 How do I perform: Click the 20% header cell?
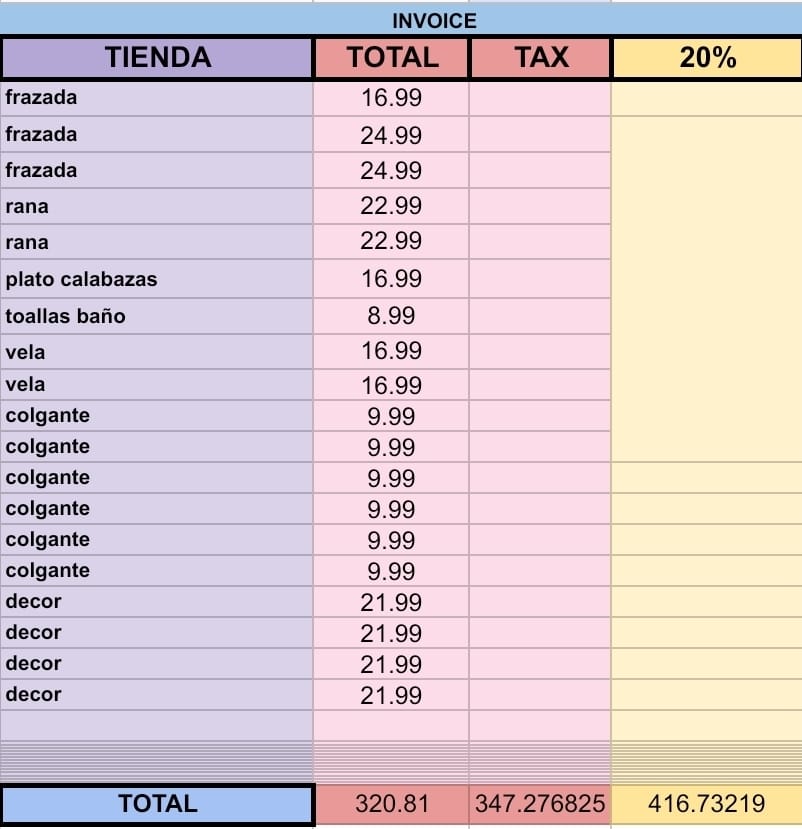tap(707, 57)
